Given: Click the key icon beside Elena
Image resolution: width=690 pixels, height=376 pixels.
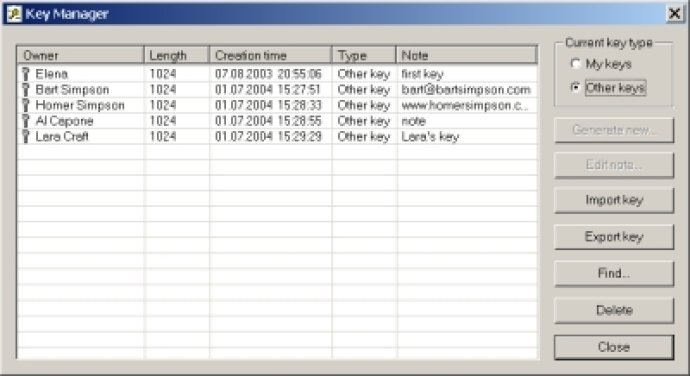Looking at the screenshot, I should point(26,74).
